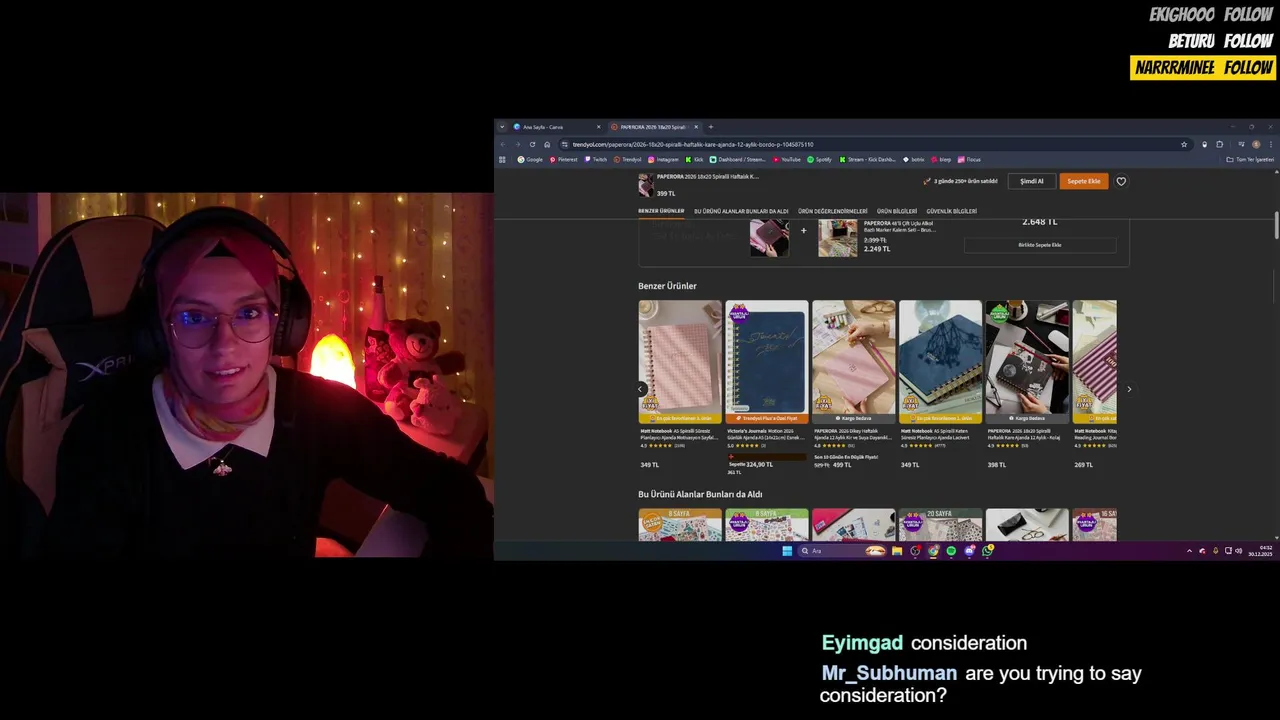Open the Google bookmark

point(530,159)
